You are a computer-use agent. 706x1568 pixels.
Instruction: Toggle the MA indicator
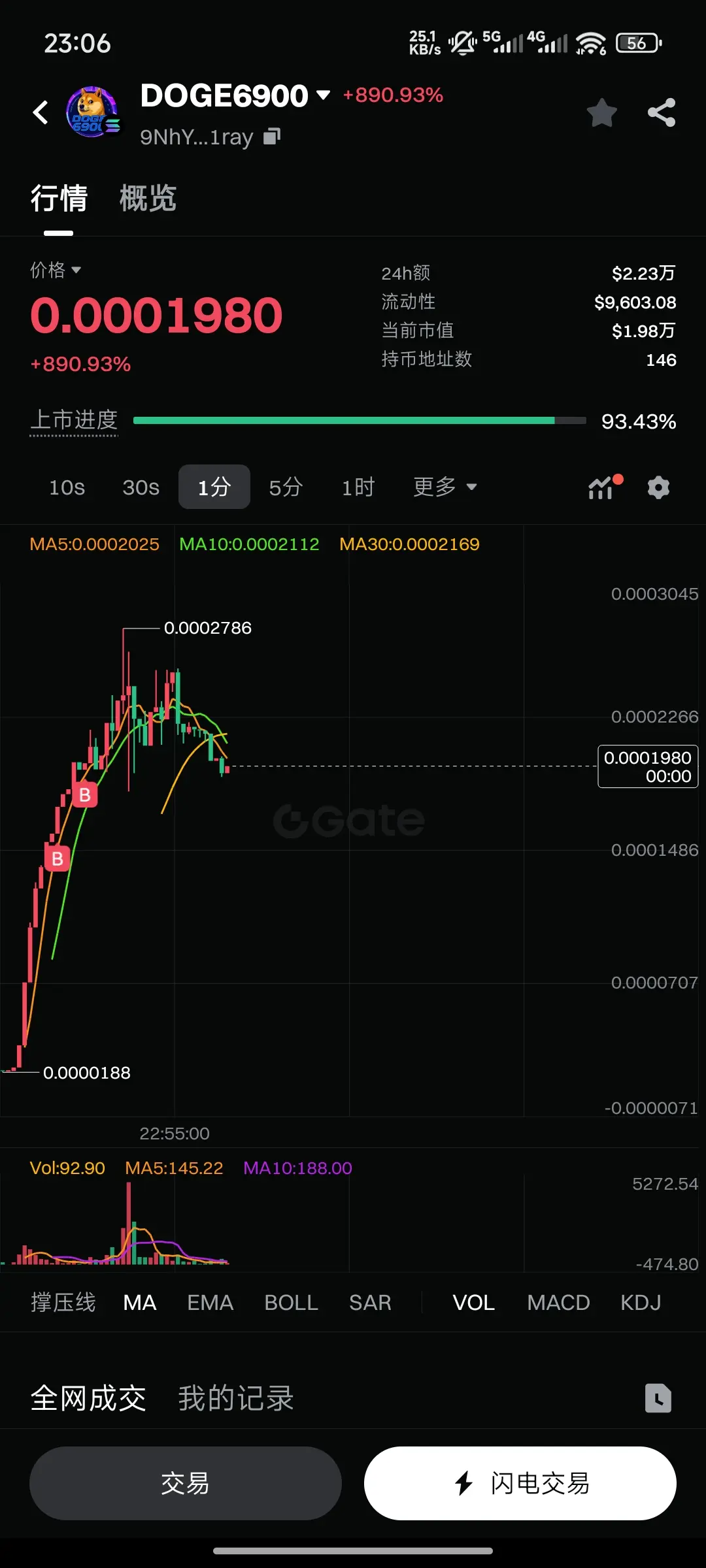click(140, 1303)
